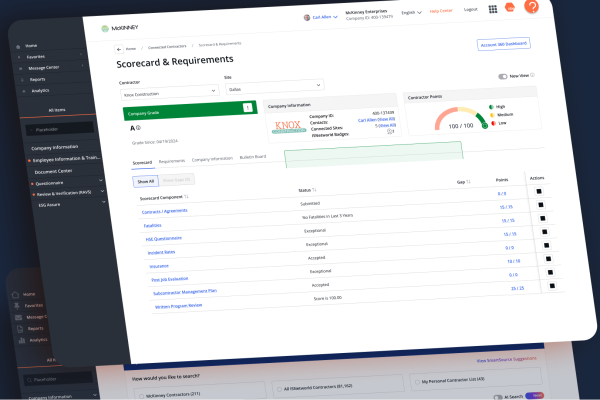Click the Knox Construction logo

tap(289, 127)
